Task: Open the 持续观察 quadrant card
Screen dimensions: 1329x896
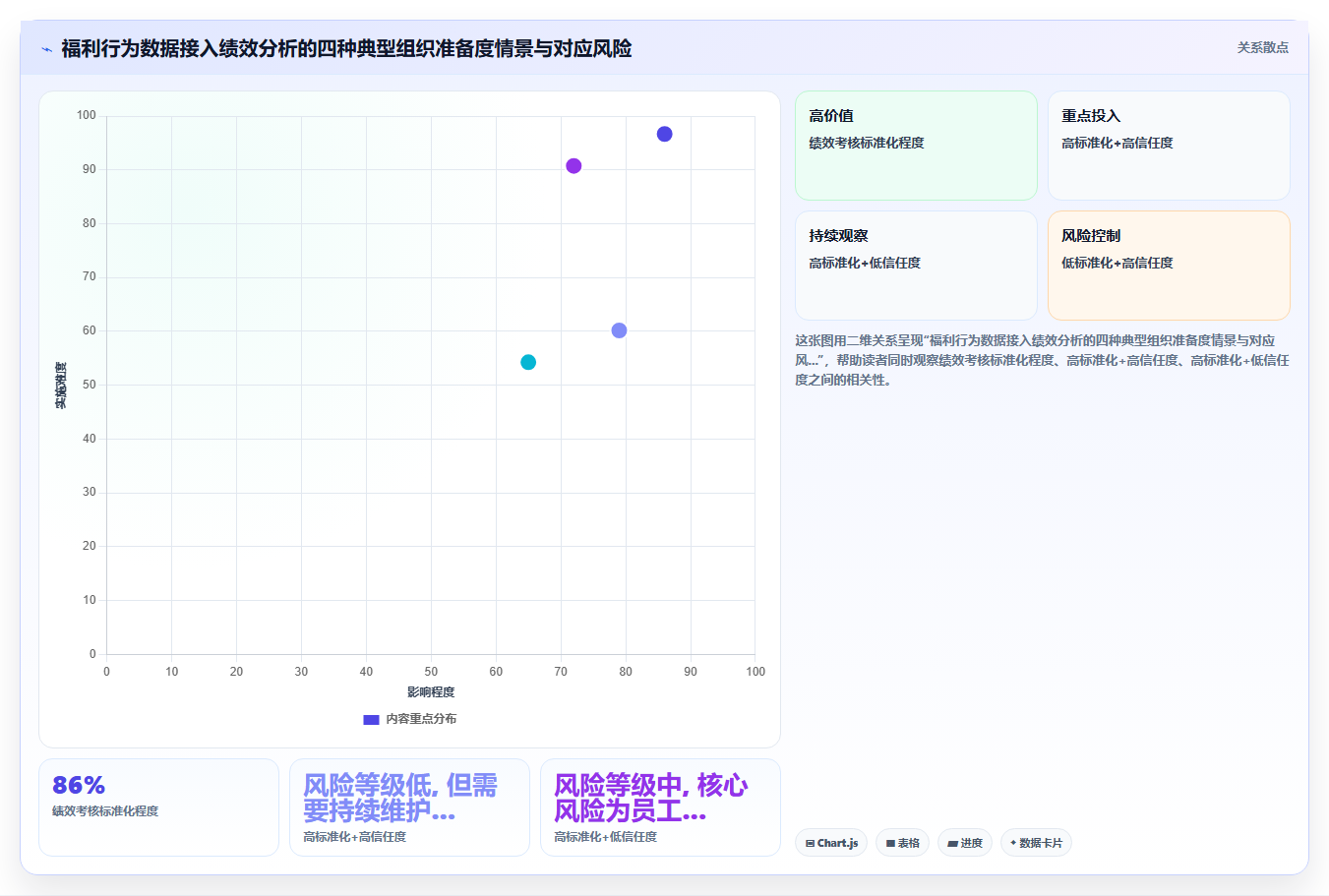Action: click(x=916, y=266)
